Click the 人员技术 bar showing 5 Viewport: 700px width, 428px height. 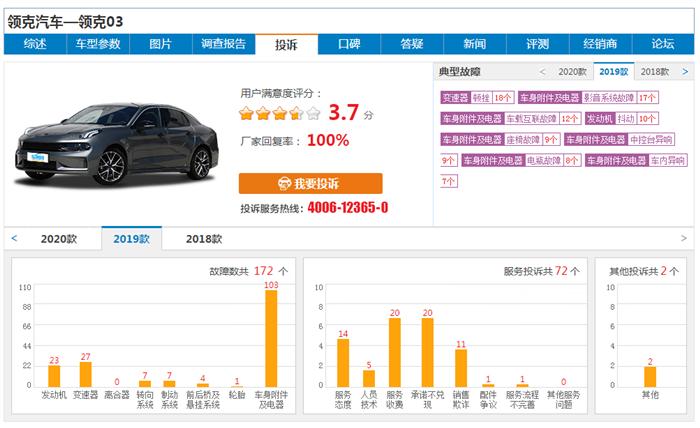pyautogui.click(x=369, y=378)
